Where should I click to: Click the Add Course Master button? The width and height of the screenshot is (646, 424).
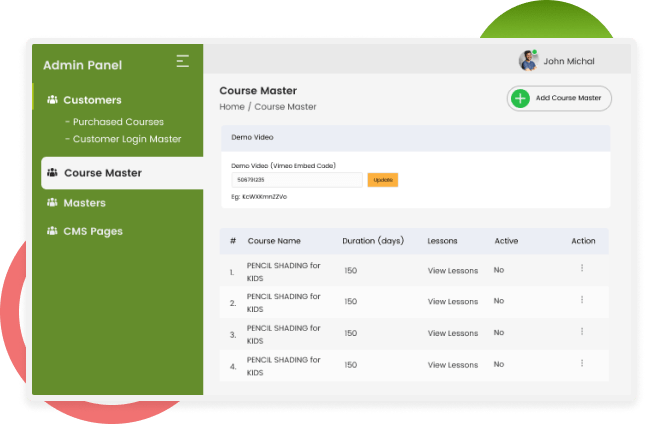(559, 98)
